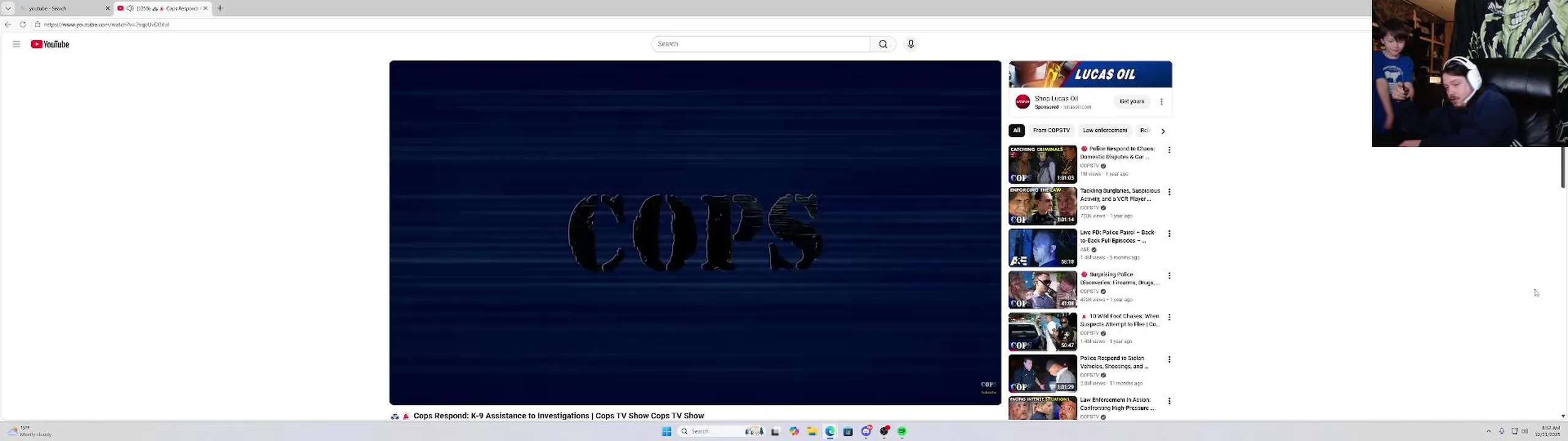Screen dimensions: 1568x441
Task: Close the Cops Respond tab
Action: [205, 8]
